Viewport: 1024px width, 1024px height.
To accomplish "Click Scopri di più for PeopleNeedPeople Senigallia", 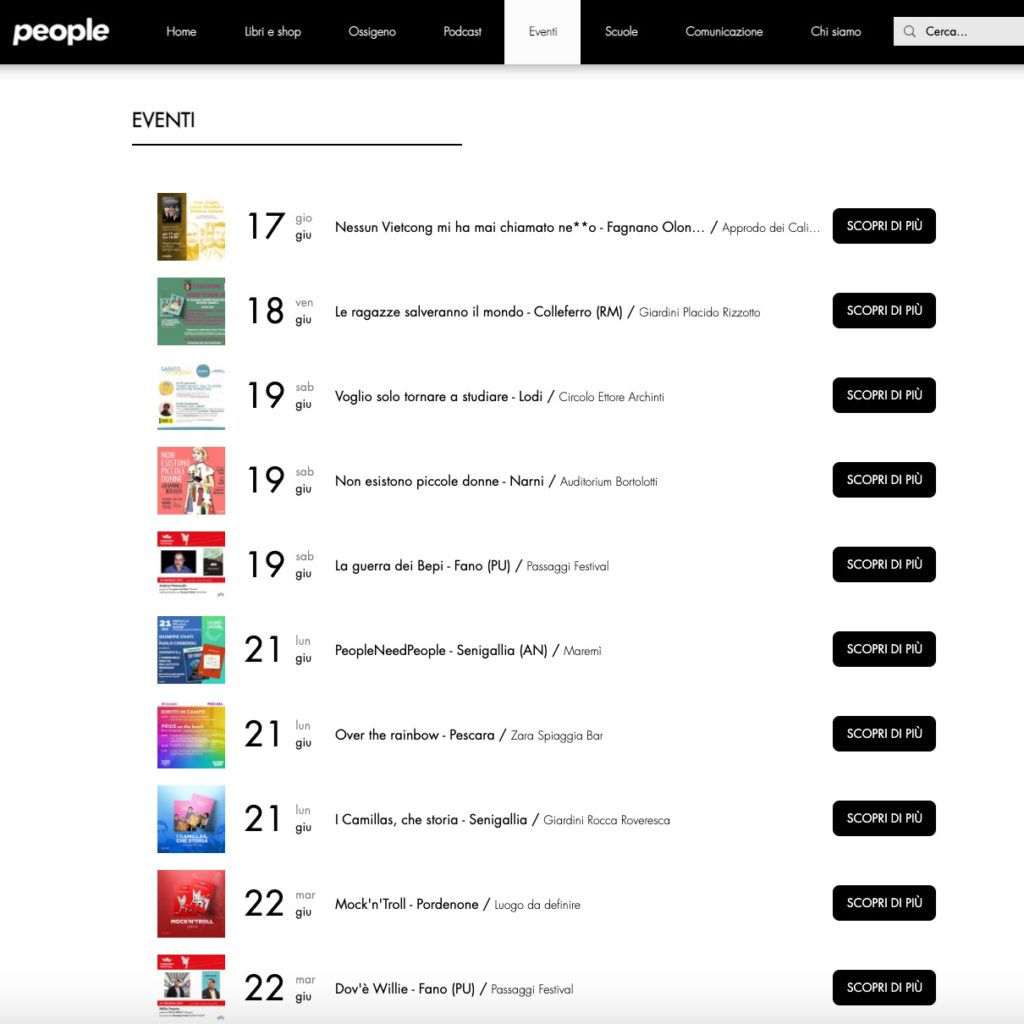I will [884, 649].
